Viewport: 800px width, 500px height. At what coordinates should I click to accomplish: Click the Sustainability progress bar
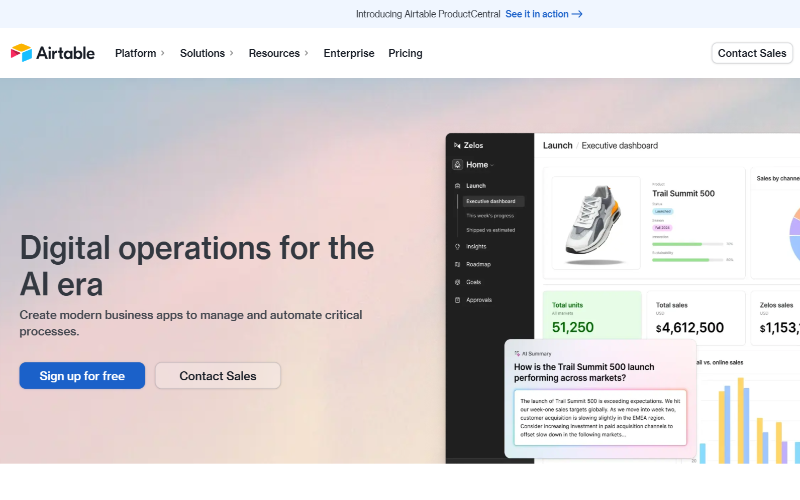687,260
